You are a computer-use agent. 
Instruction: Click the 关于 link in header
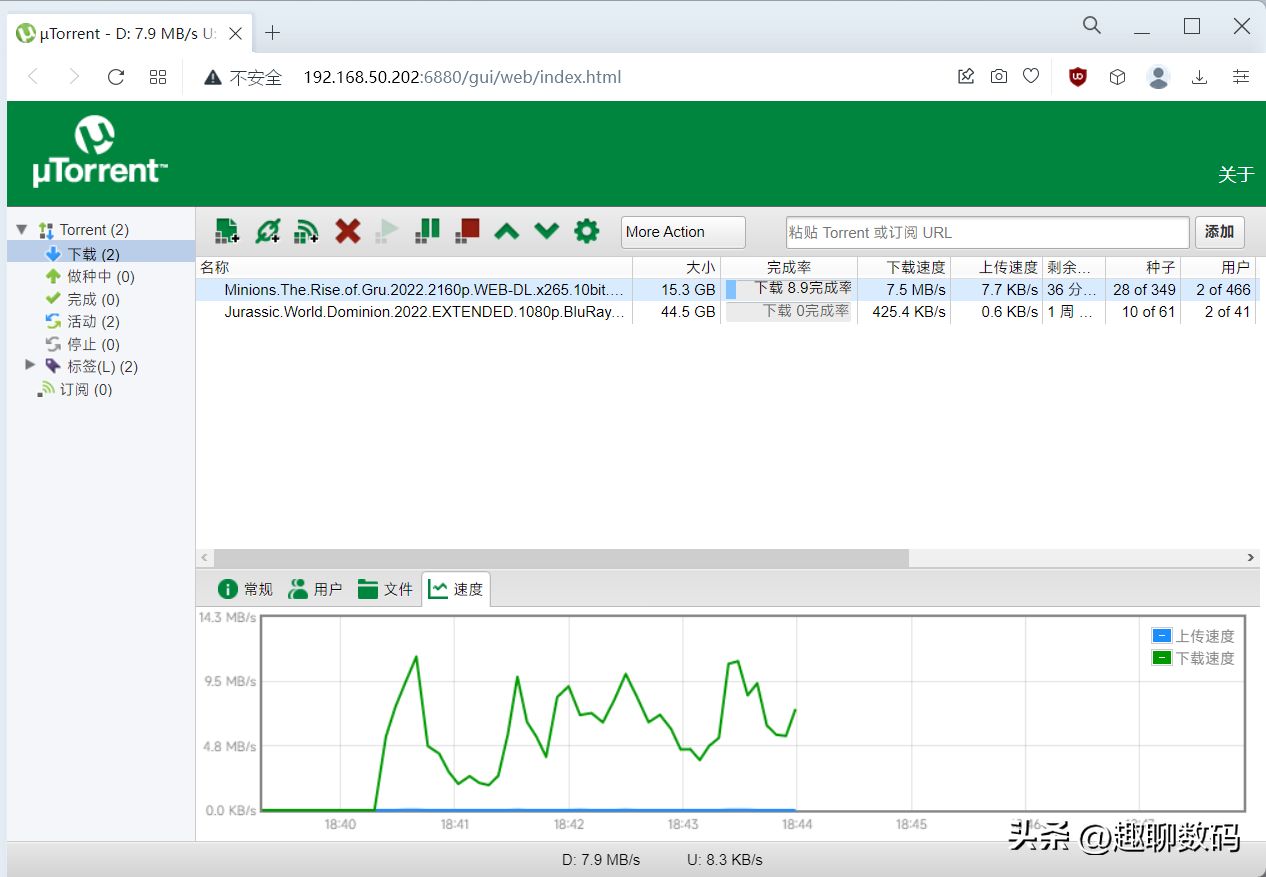(x=1236, y=175)
